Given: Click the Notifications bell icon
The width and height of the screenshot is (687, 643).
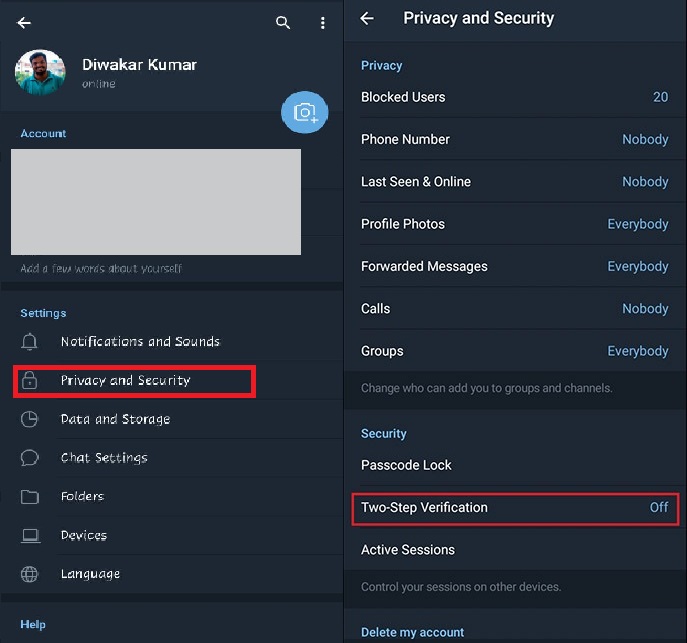Looking at the screenshot, I should (30, 342).
